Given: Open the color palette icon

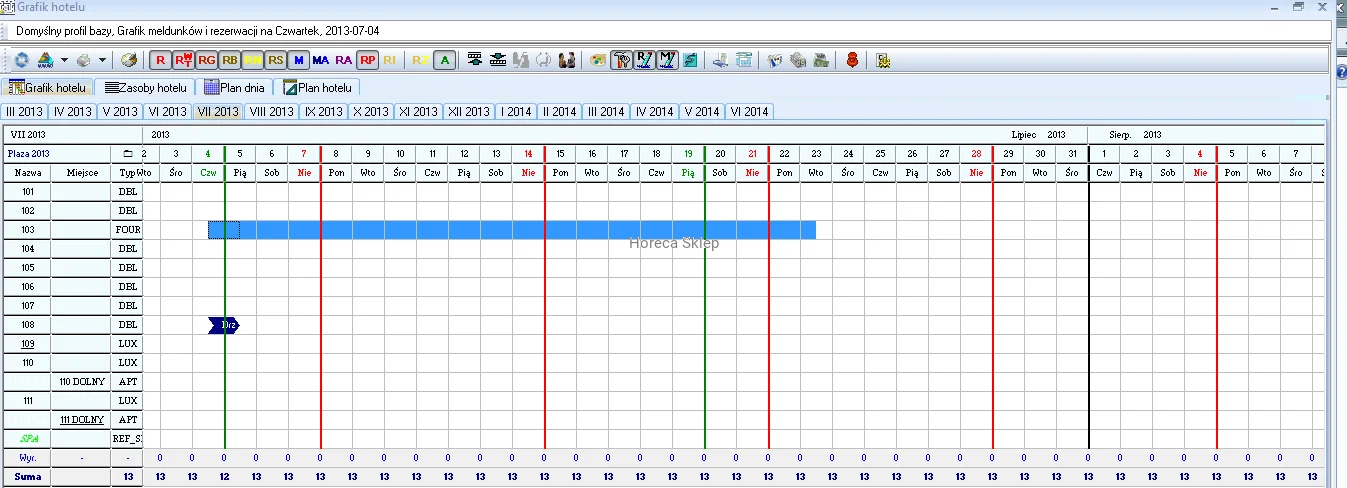Looking at the screenshot, I should click(597, 60).
